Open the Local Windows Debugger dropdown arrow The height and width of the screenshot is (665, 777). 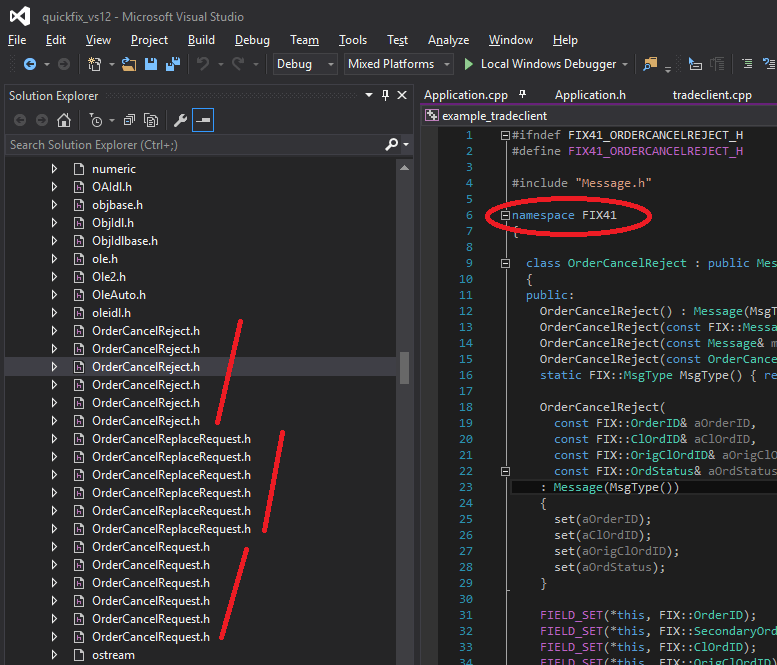625,64
